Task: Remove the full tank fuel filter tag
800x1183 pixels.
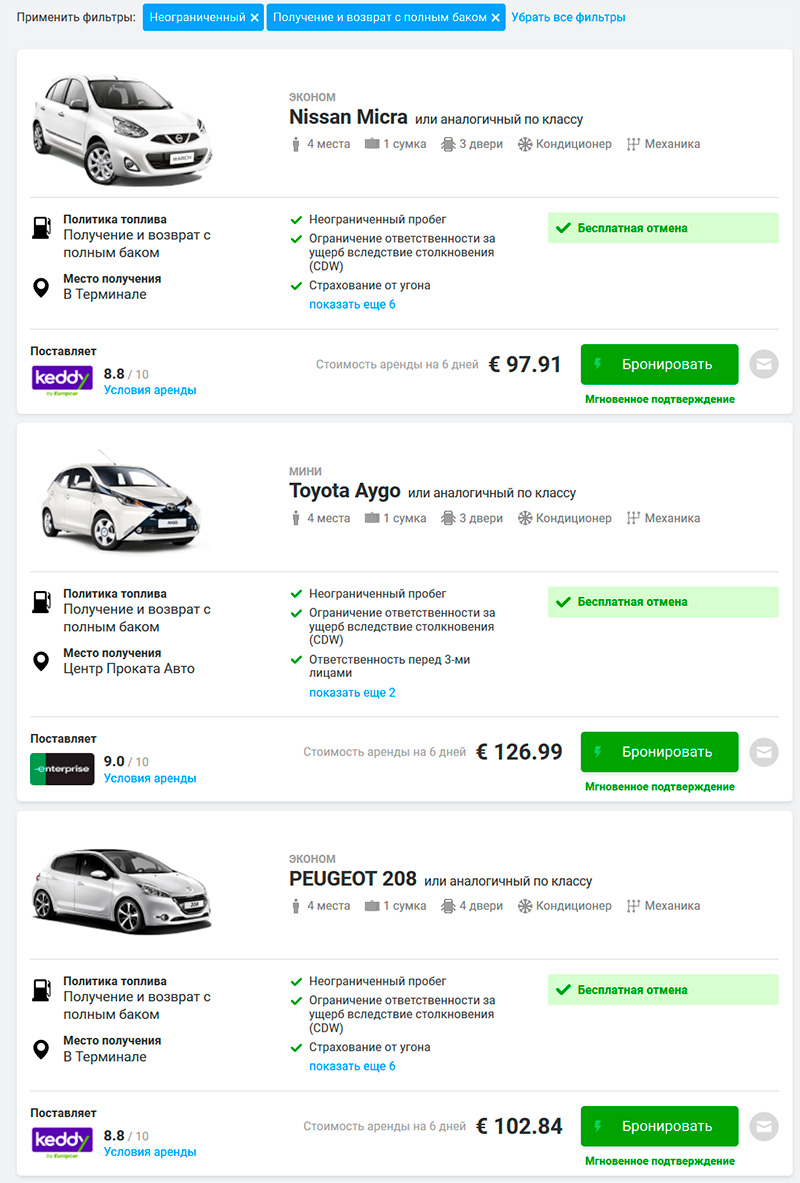Action: [496, 18]
